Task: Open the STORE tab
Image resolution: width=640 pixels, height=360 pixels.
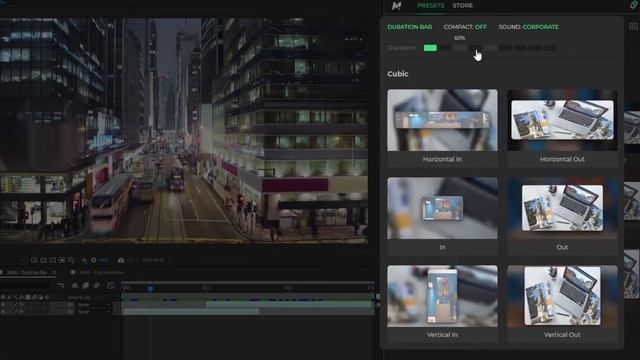Action: point(462,5)
